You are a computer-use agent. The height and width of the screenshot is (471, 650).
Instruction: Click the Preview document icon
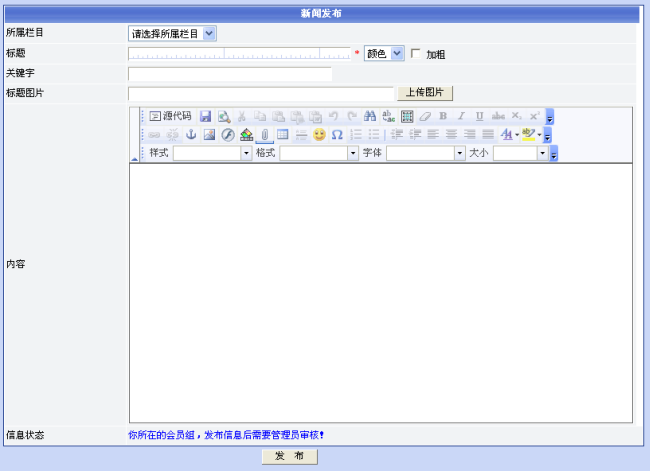(224, 116)
